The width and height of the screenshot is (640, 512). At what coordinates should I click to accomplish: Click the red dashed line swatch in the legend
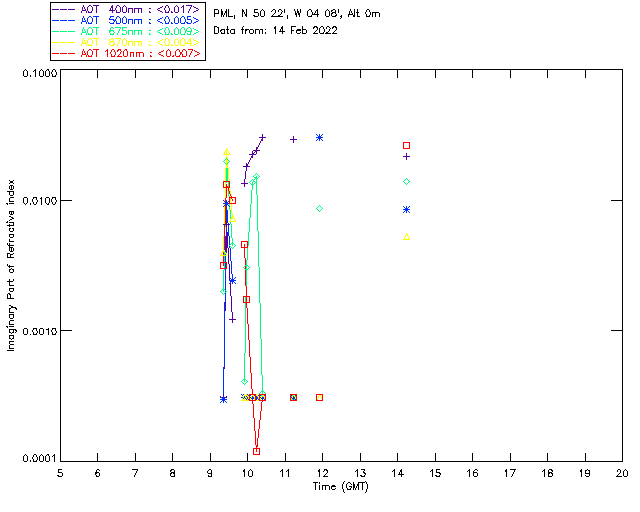pyautogui.click(x=64, y=53)
